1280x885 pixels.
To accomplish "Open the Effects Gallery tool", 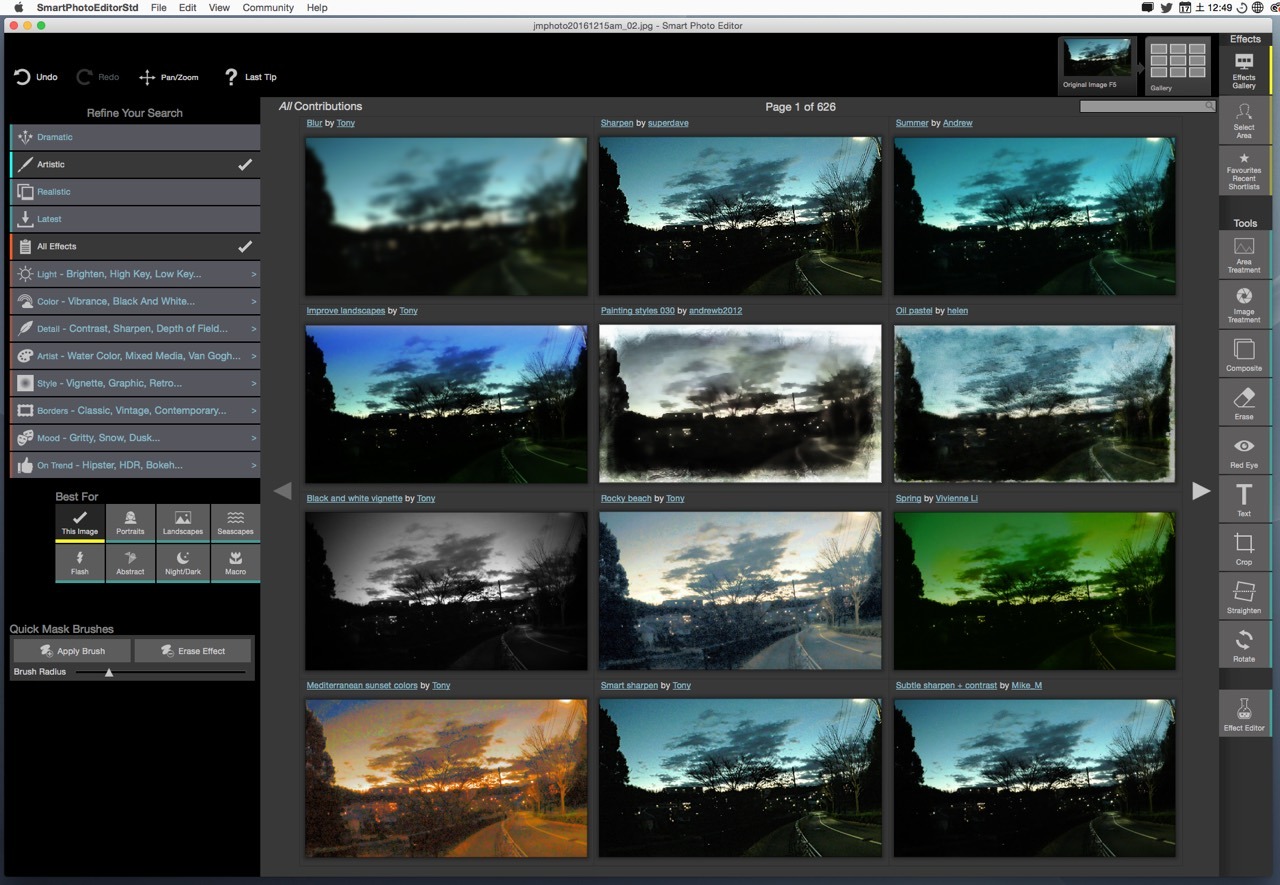I will click(1244, 70).
